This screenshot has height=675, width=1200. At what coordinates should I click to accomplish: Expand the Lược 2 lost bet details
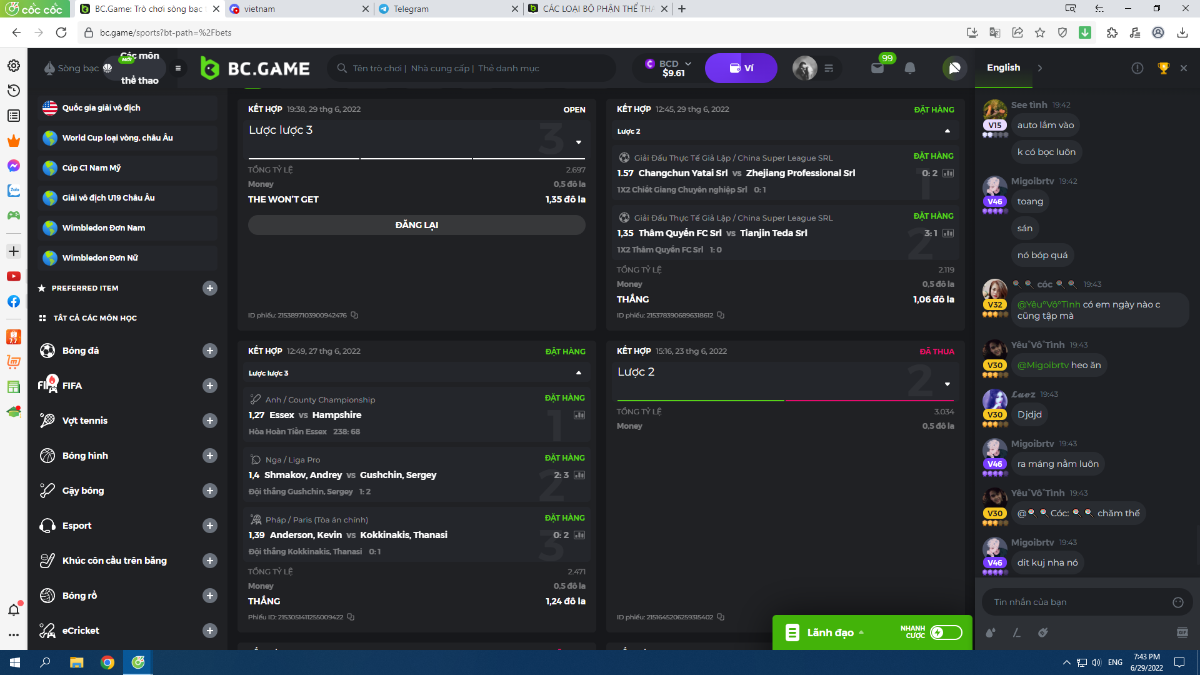coord(948,384)
